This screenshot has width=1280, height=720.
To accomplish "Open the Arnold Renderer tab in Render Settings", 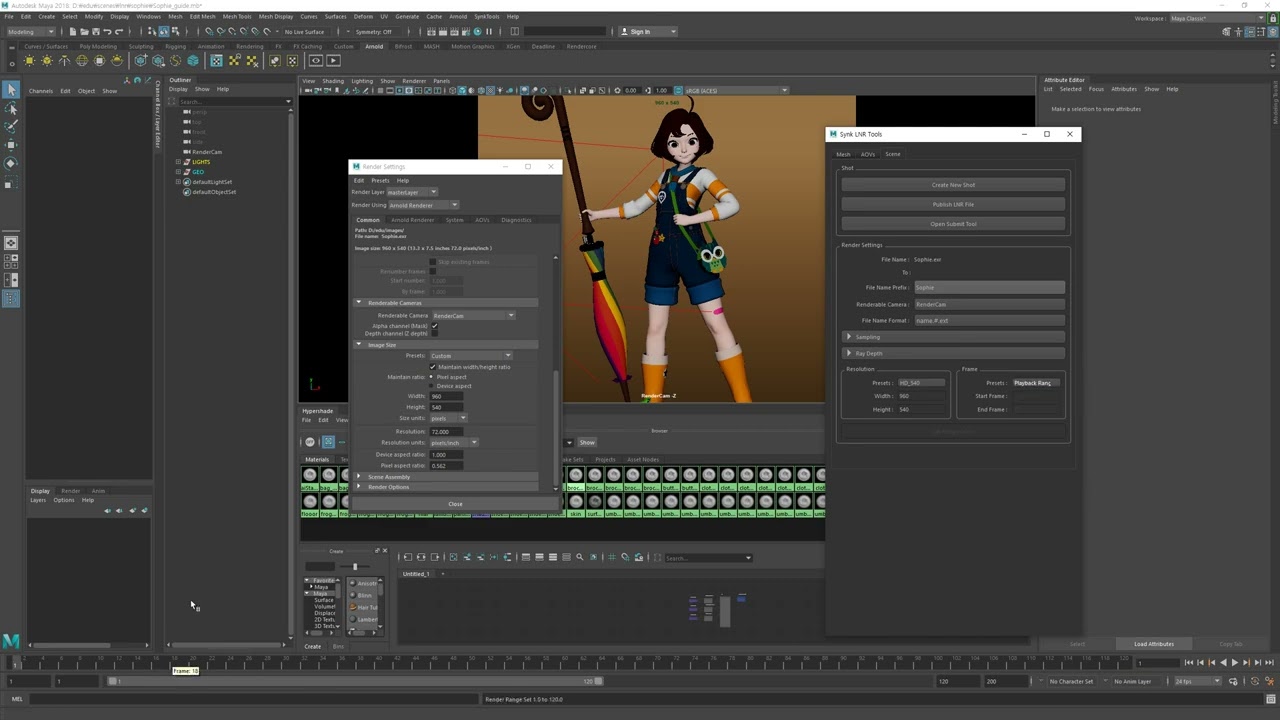I will pos(412,220).
